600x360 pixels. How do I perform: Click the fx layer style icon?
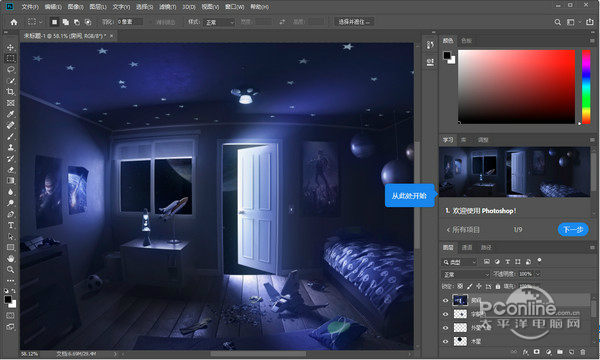pos(526,352)
